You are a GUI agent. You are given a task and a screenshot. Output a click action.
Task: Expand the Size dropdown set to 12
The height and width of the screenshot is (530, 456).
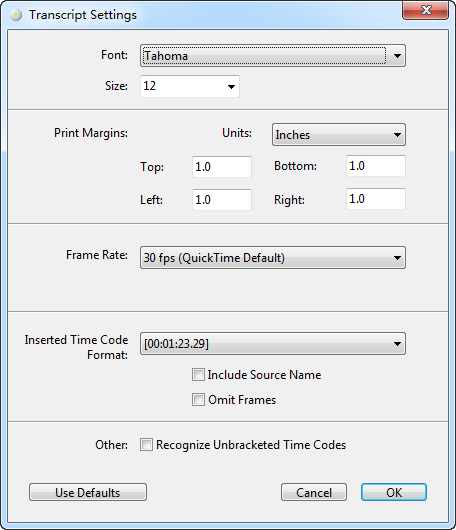tap(190, 87)
